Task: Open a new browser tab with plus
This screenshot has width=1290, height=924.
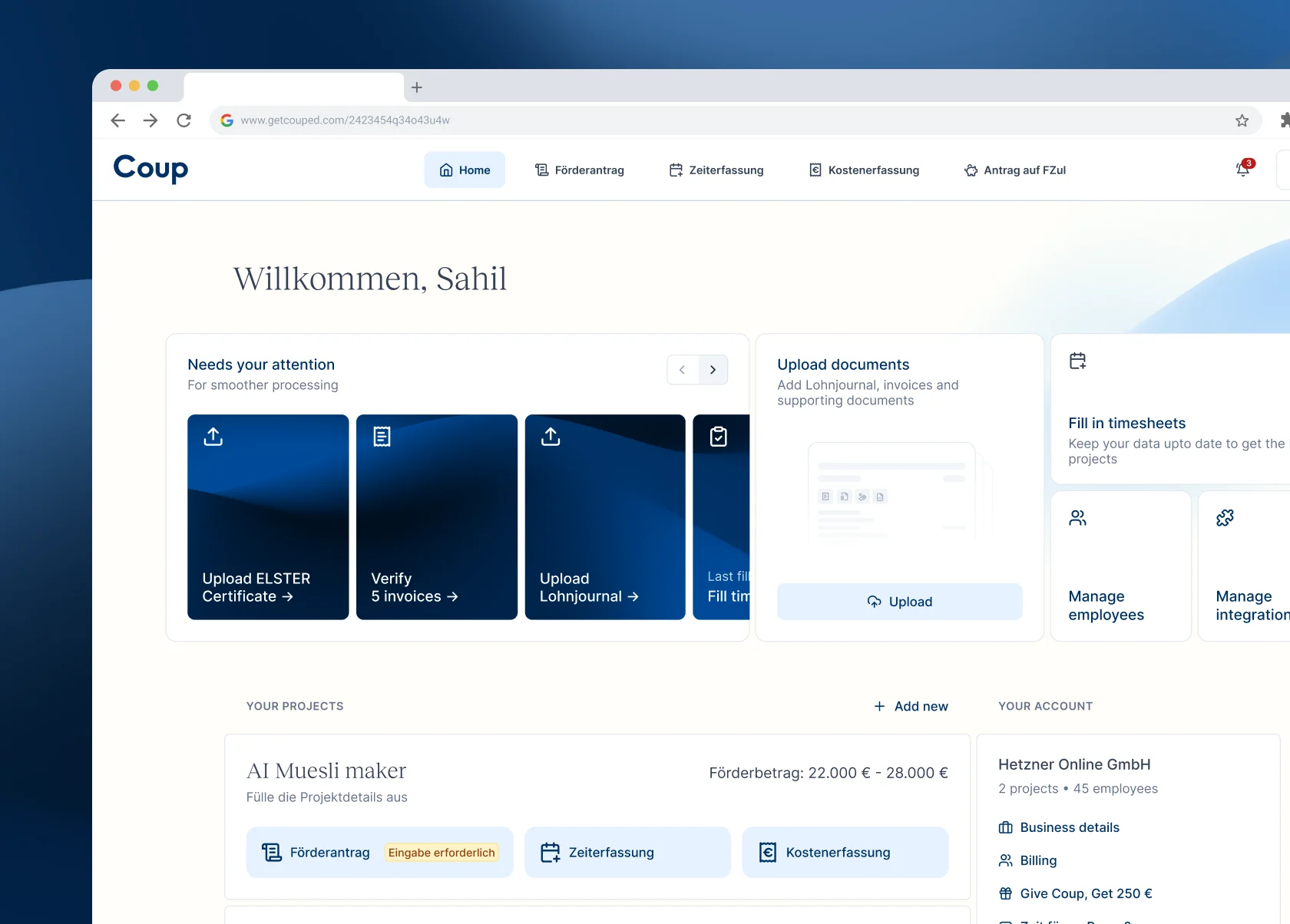Action: coord(417,87)
